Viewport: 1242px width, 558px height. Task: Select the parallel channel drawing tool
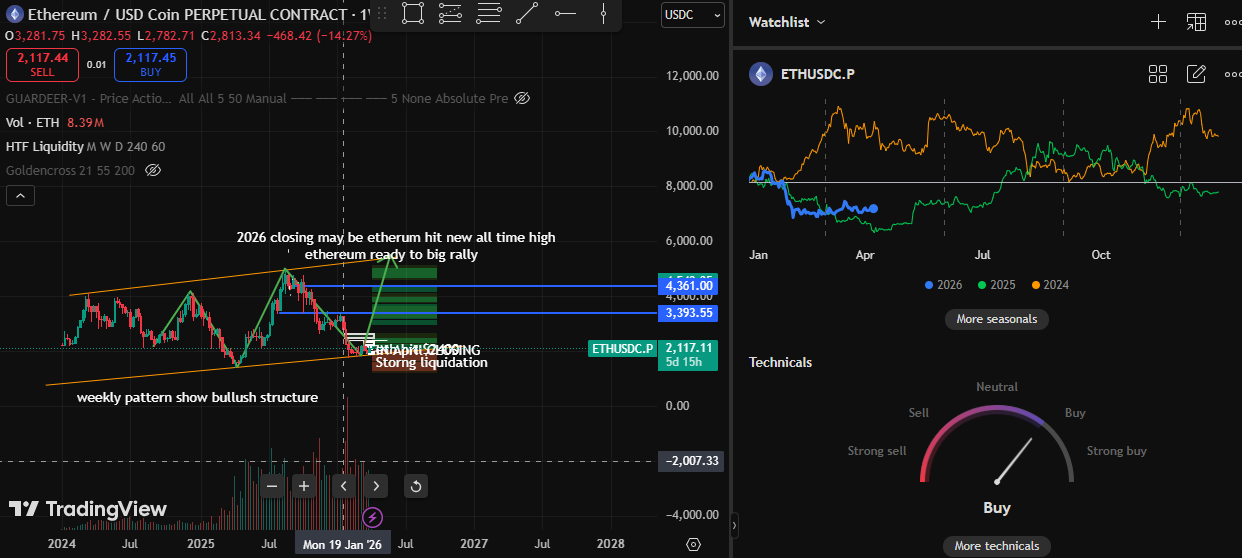[x=450, y=14]
